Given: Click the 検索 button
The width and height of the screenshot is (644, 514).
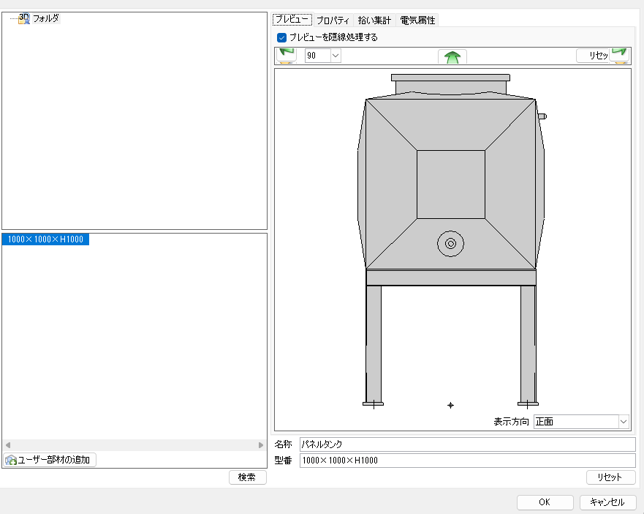Looking at the screenshot, I should click(246, 478).
